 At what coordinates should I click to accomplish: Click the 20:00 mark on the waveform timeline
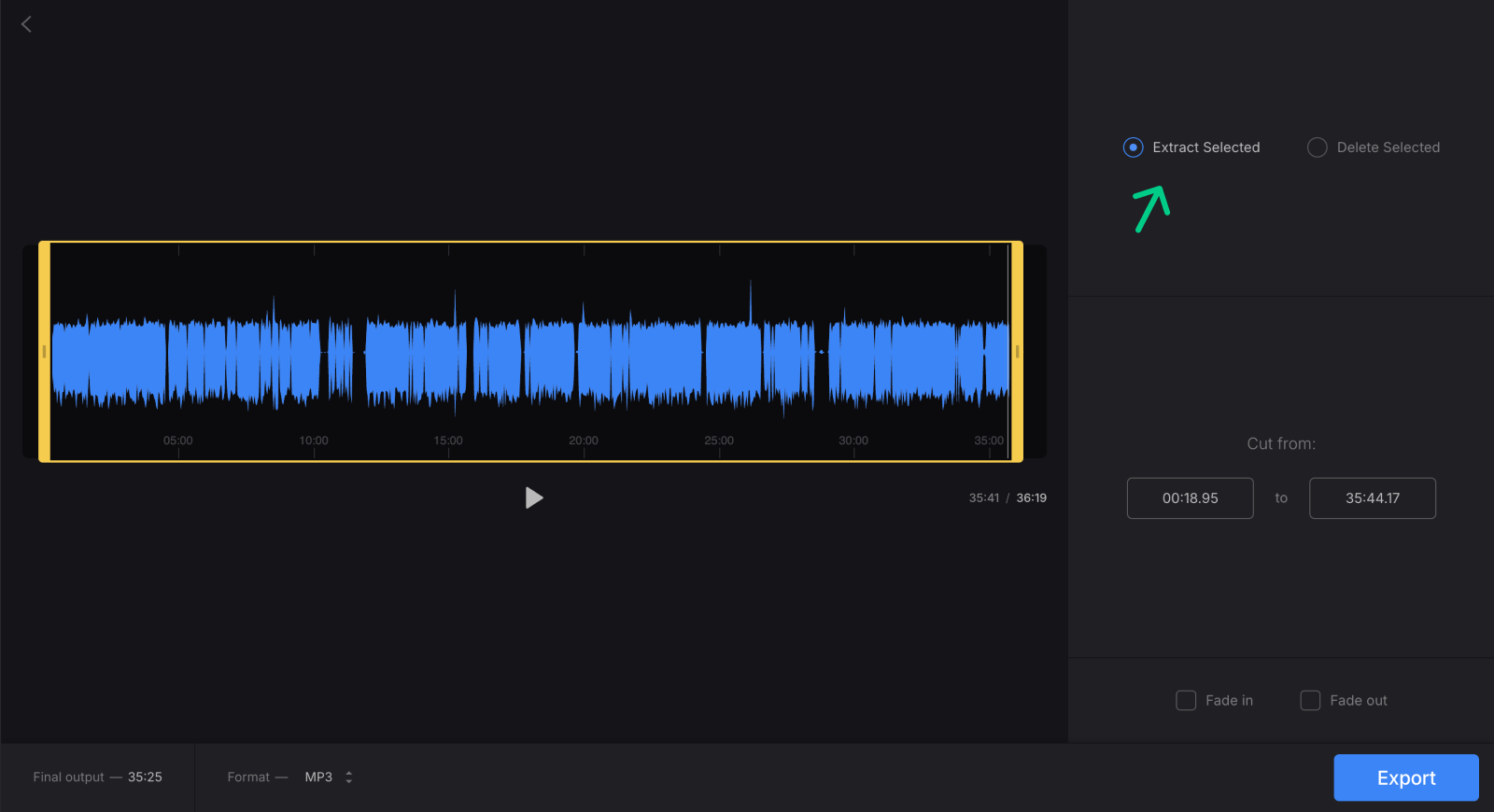pos(584,441)
